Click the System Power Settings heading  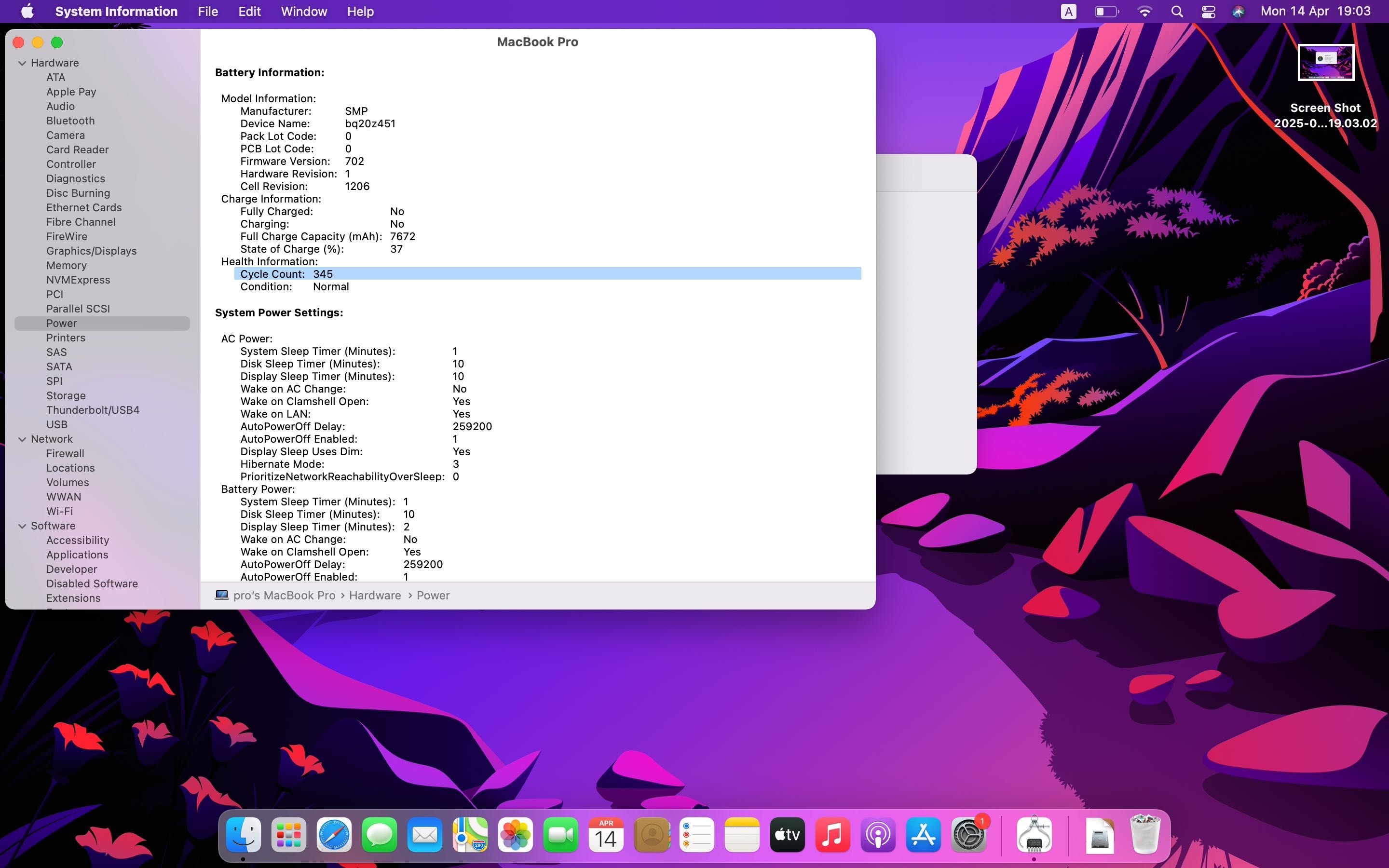tap(279, 313)
